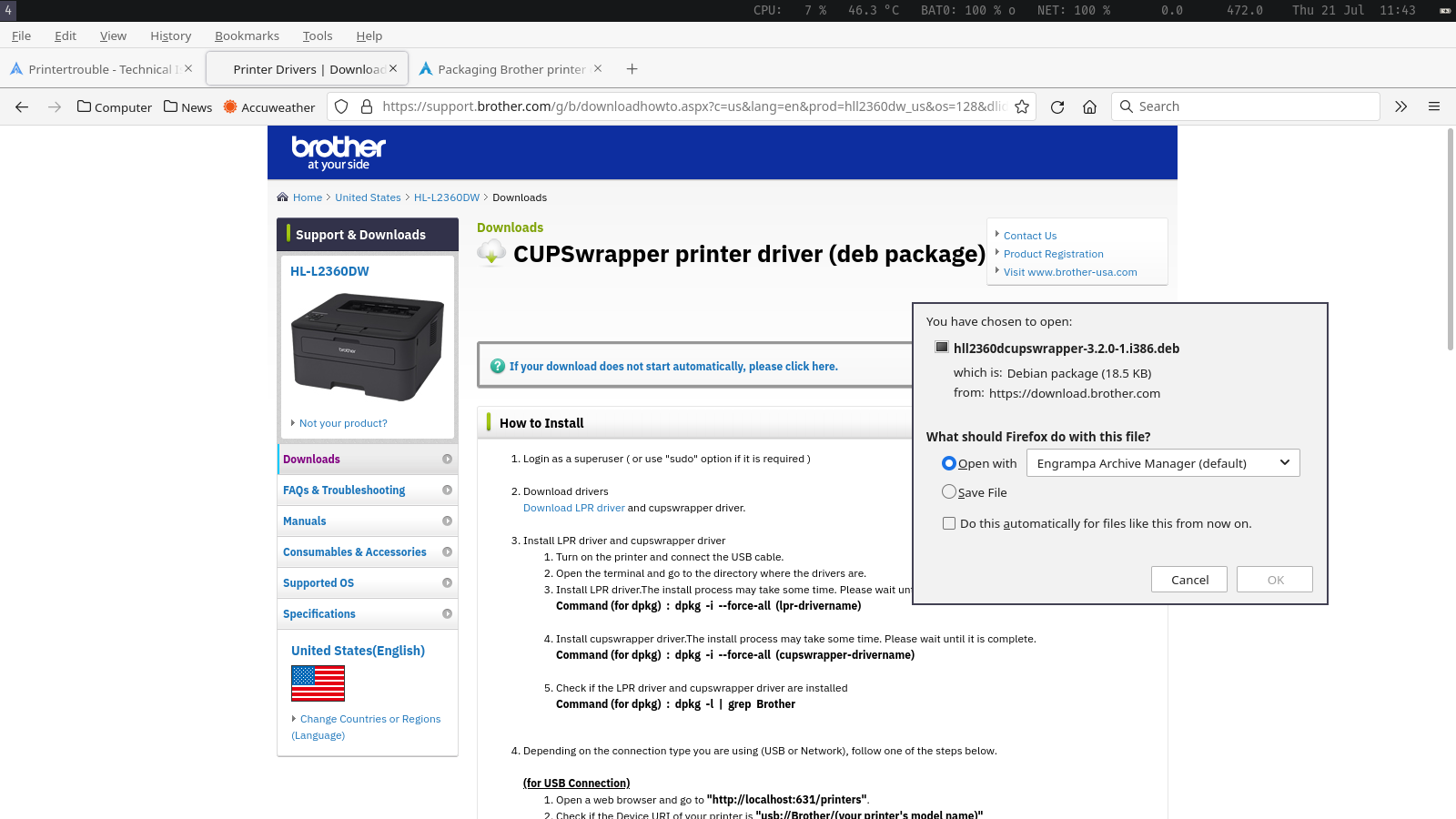Image resolution: width=1456 pixels, height=819 pixels.
Task: Open the browser home page icon
Action: click(1089, 106)
